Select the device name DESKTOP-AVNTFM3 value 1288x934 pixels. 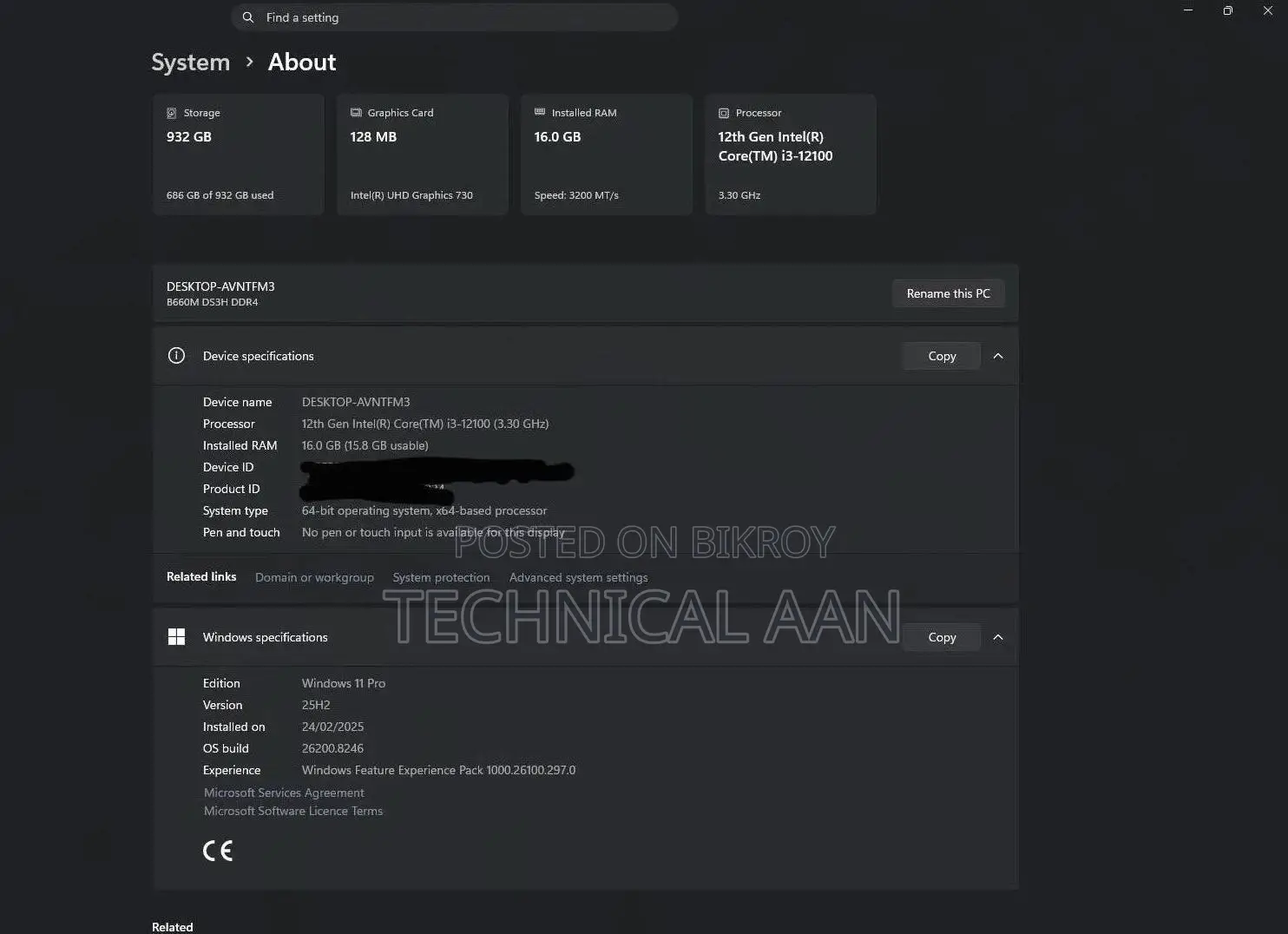pyautogui.click(x=356, y=402)
